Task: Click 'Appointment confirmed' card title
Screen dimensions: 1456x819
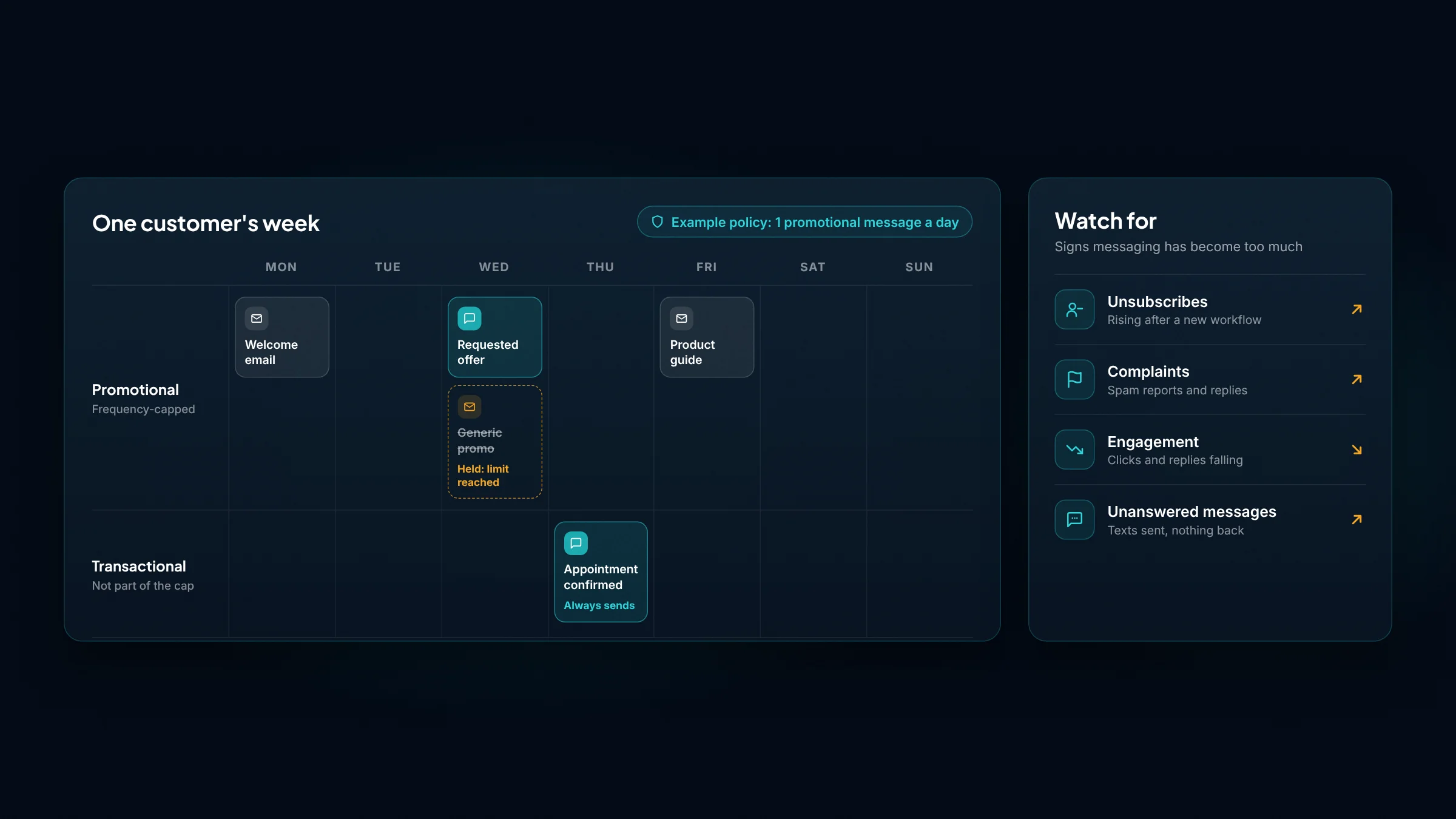Action: pyautogui.click(x=601, y=577)
